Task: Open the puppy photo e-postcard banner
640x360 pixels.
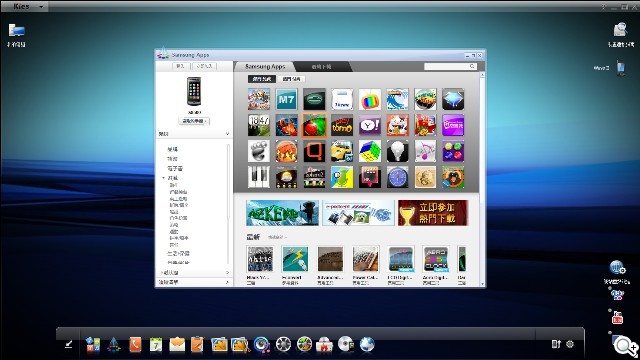Action: pos(358,213)
